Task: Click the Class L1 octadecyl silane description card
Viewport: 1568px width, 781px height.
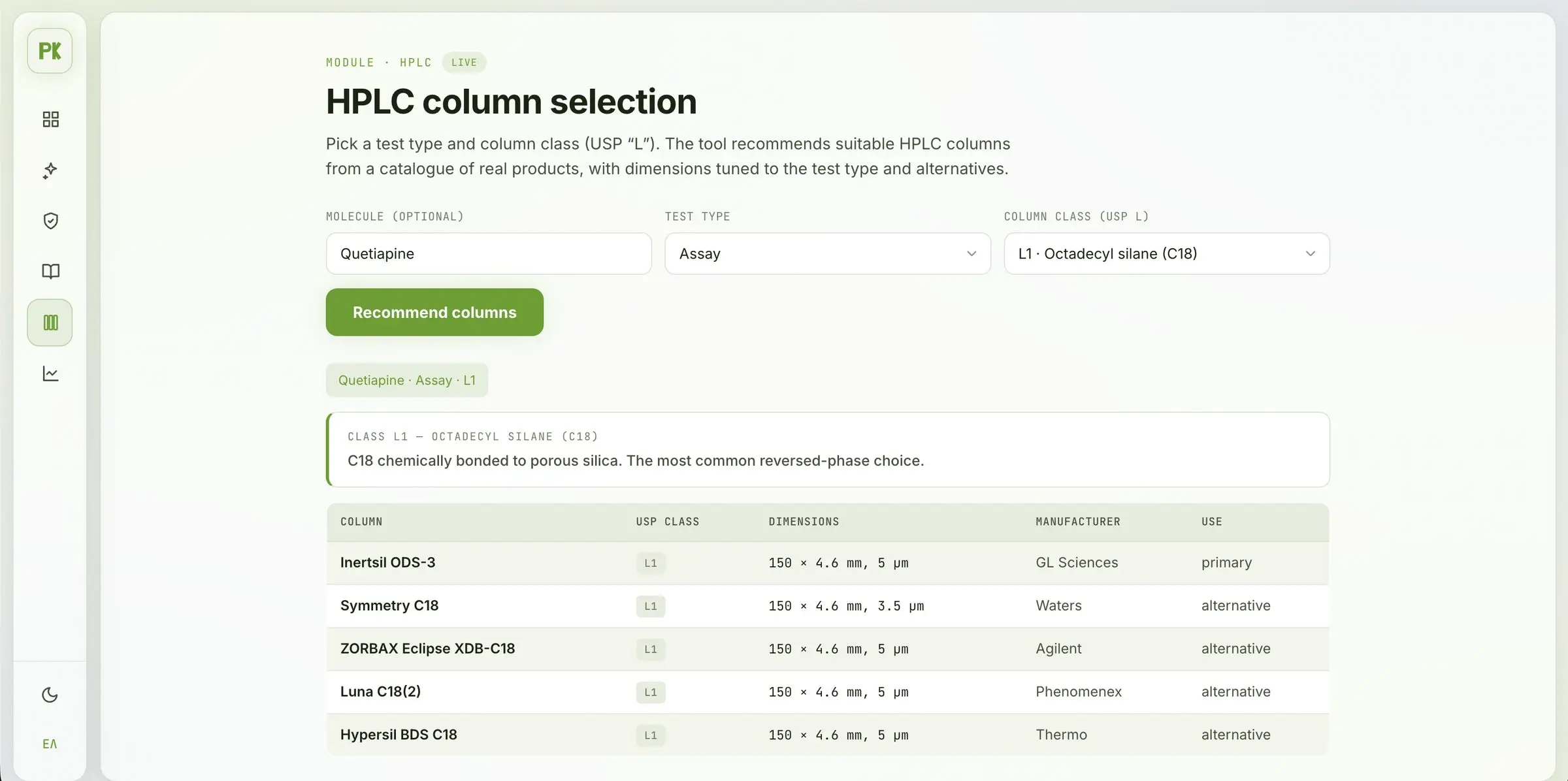Action: point(828,449)
